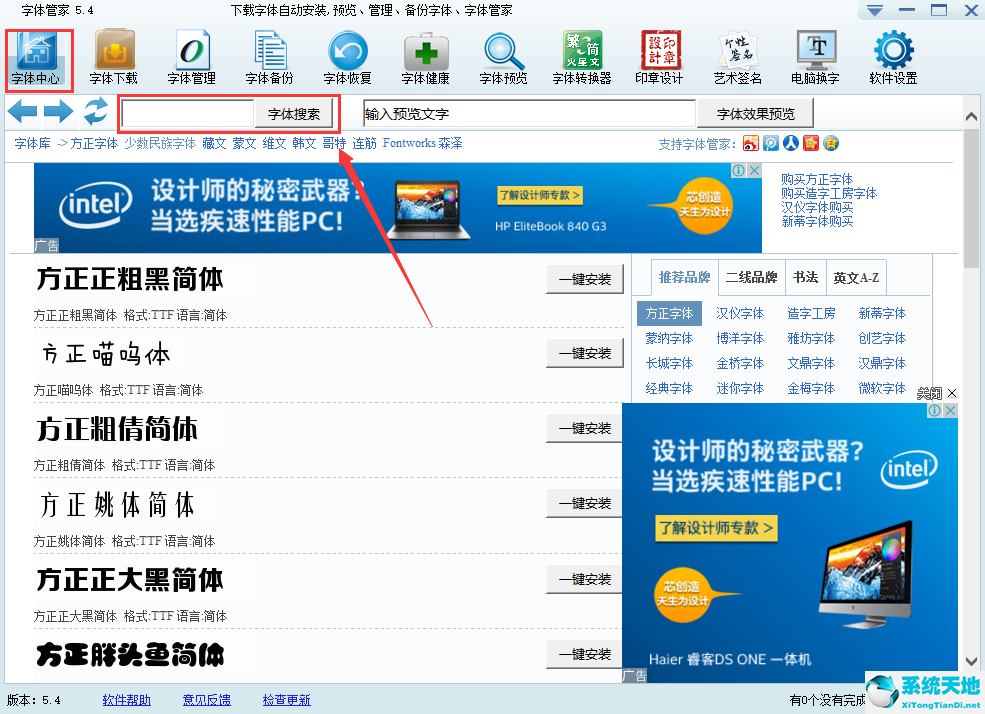Open the 字体中心 home icon
The width and height of the screenshot is (985, 714).
tap(36, 59)
